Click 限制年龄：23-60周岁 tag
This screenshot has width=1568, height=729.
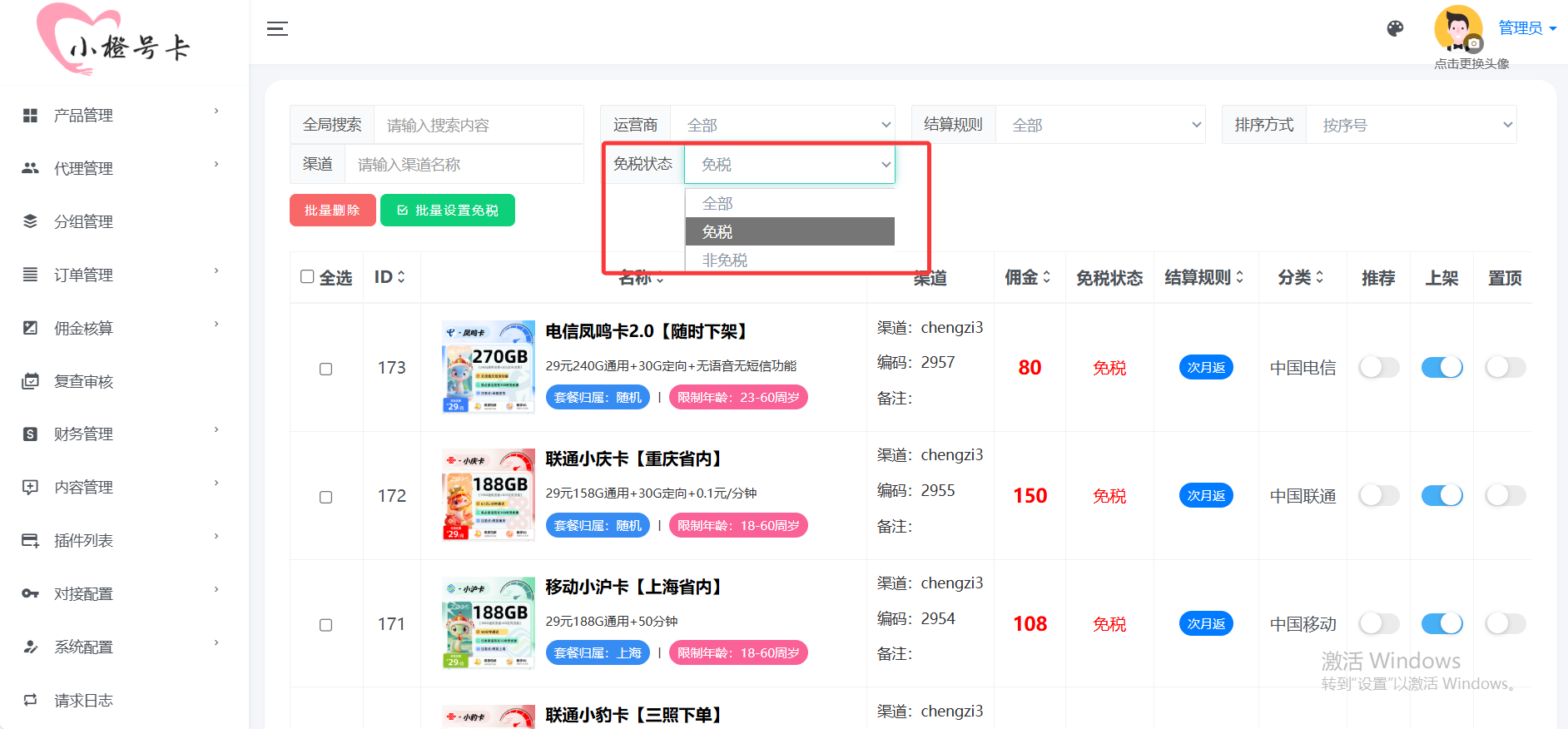point(738,397)
